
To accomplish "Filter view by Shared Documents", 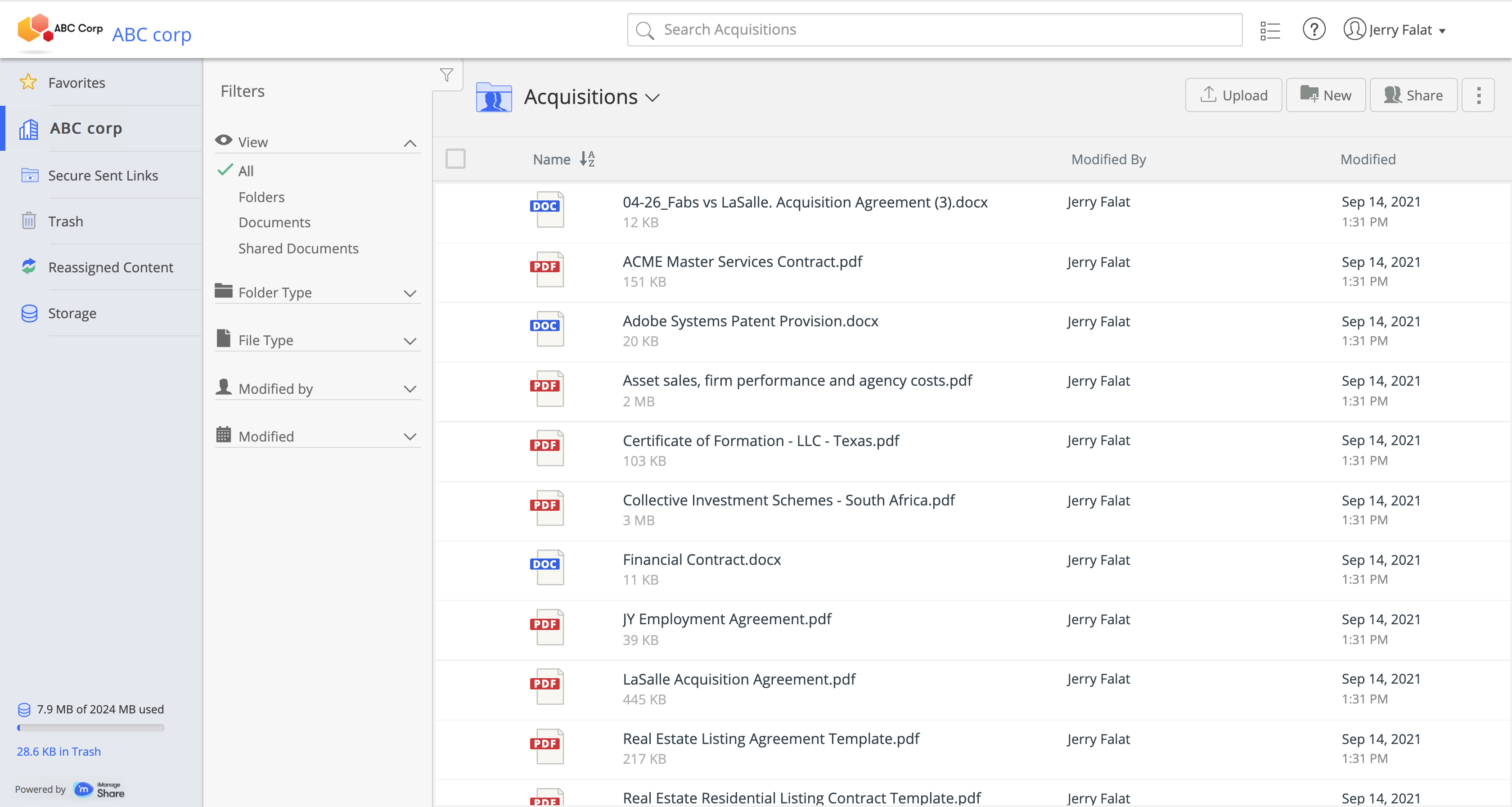I will (297, 248).
